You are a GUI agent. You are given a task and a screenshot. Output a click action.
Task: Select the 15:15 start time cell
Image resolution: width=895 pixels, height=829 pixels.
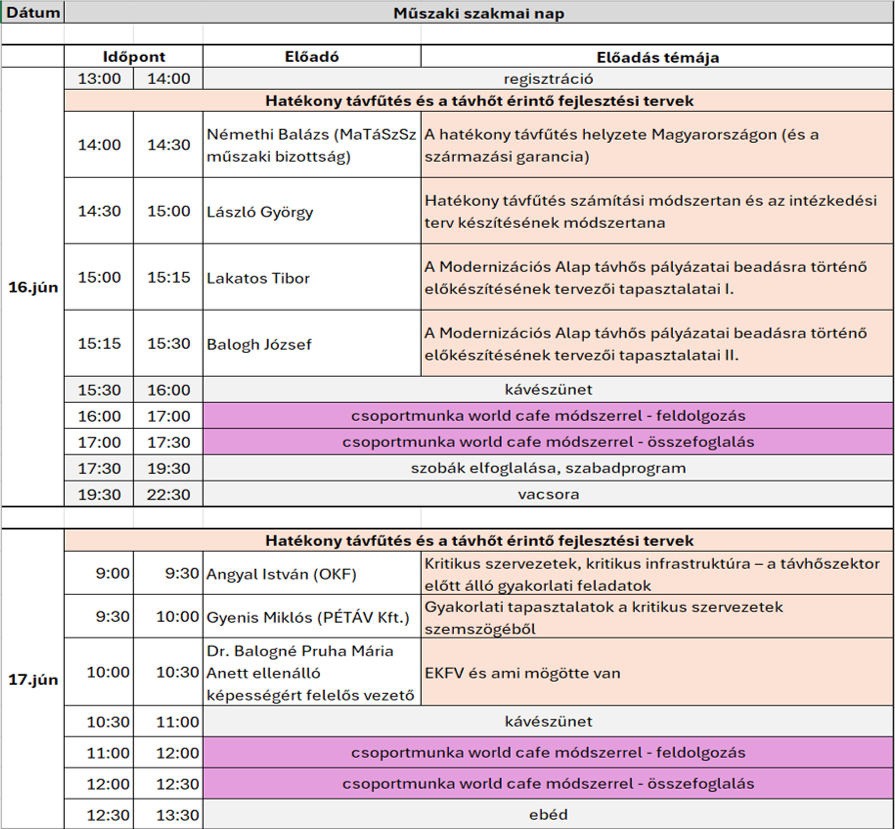click(99, 344)
